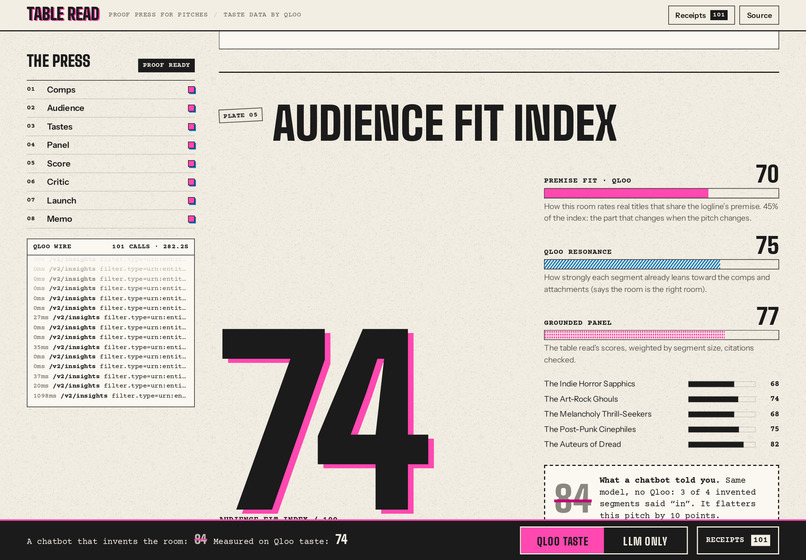This screenshot has width=806, height=560.
Task: Go to Score step in The Press
Action: pyautogui.click(x=111, y=164)
